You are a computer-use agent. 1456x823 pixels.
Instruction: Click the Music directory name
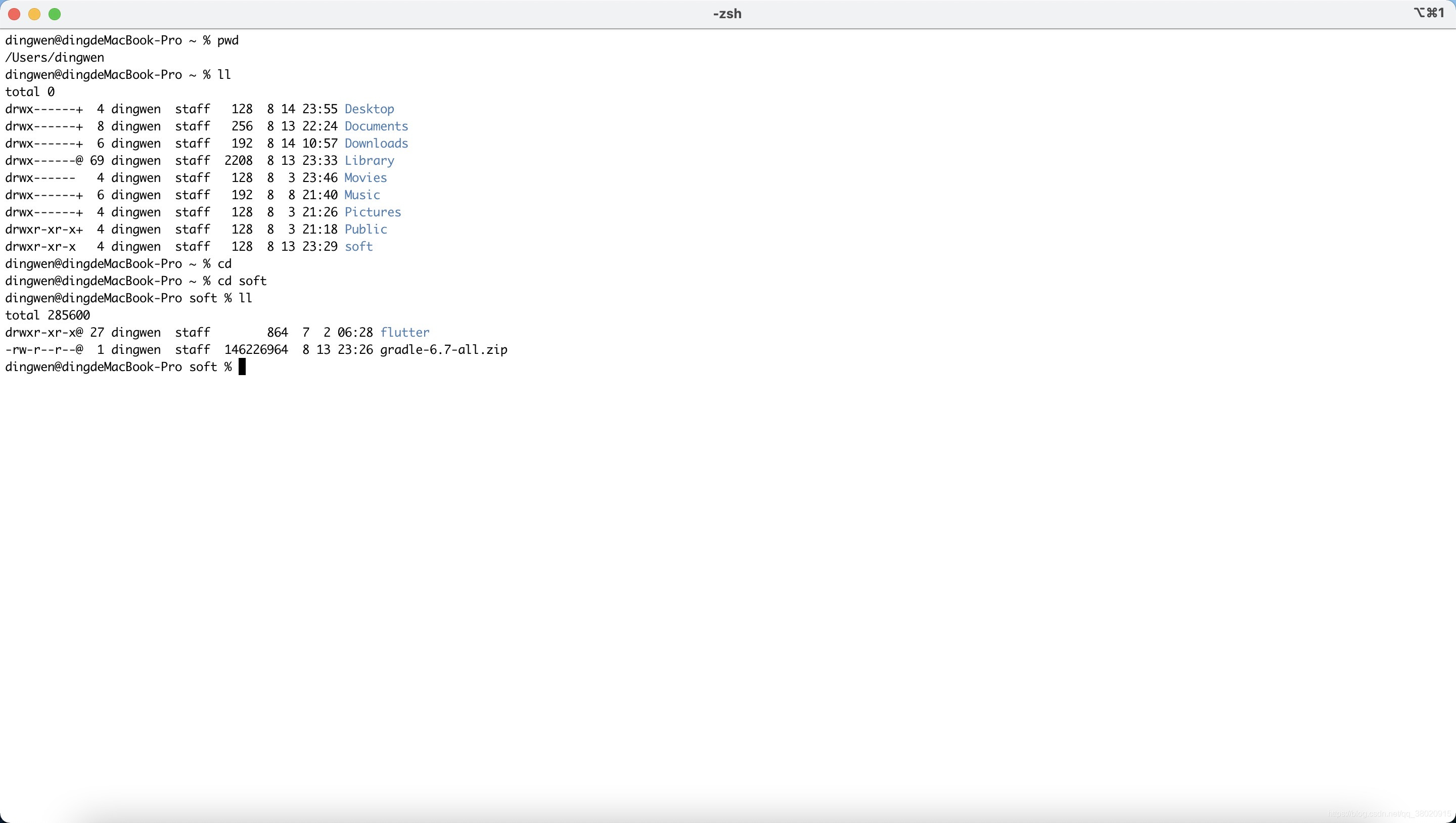tap(362, 195)
